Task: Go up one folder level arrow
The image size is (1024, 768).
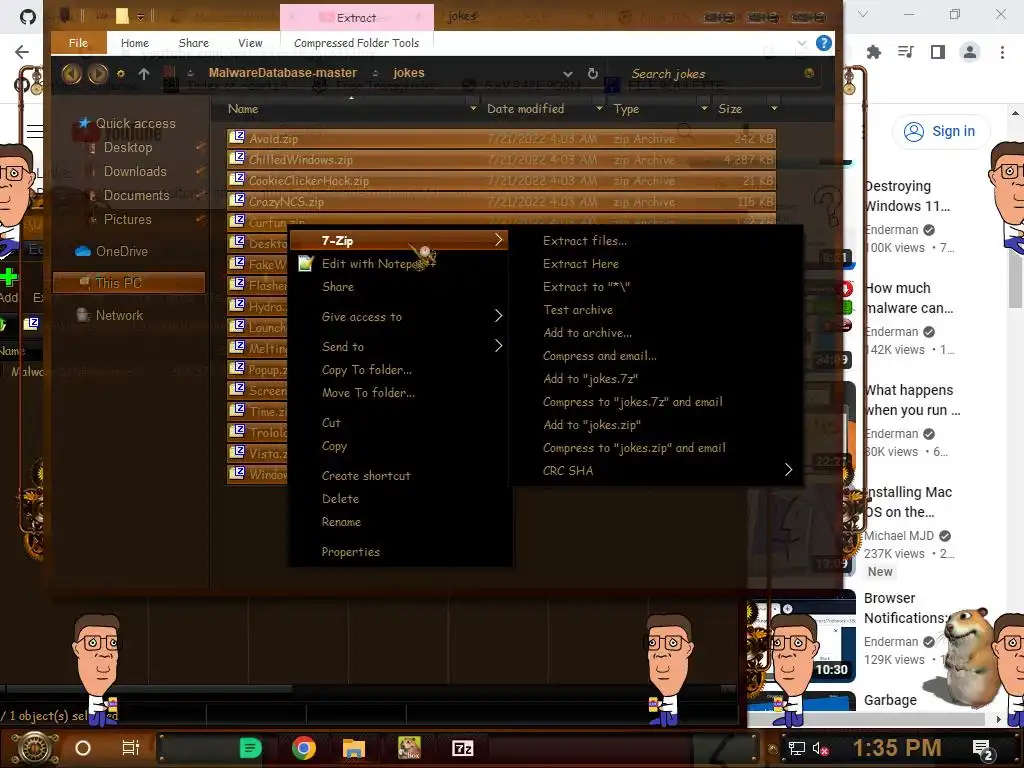Action: 144,74
